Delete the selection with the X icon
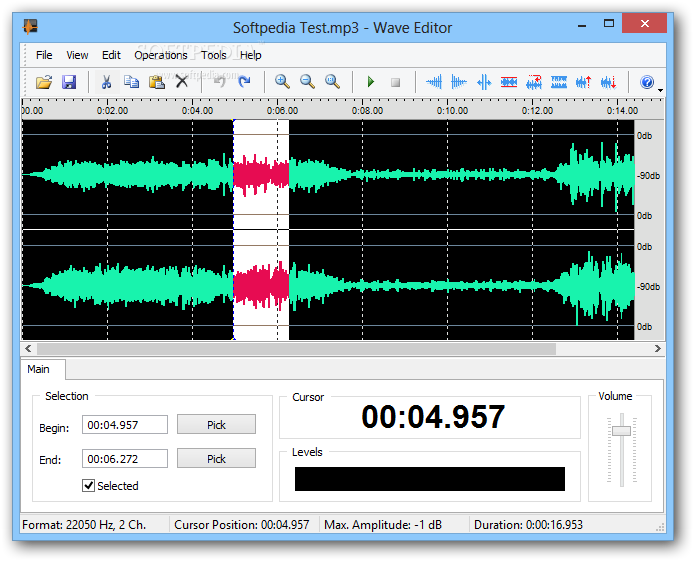This screenshot has width=694, height=561. pyautogui.click(x=182, y=82)
